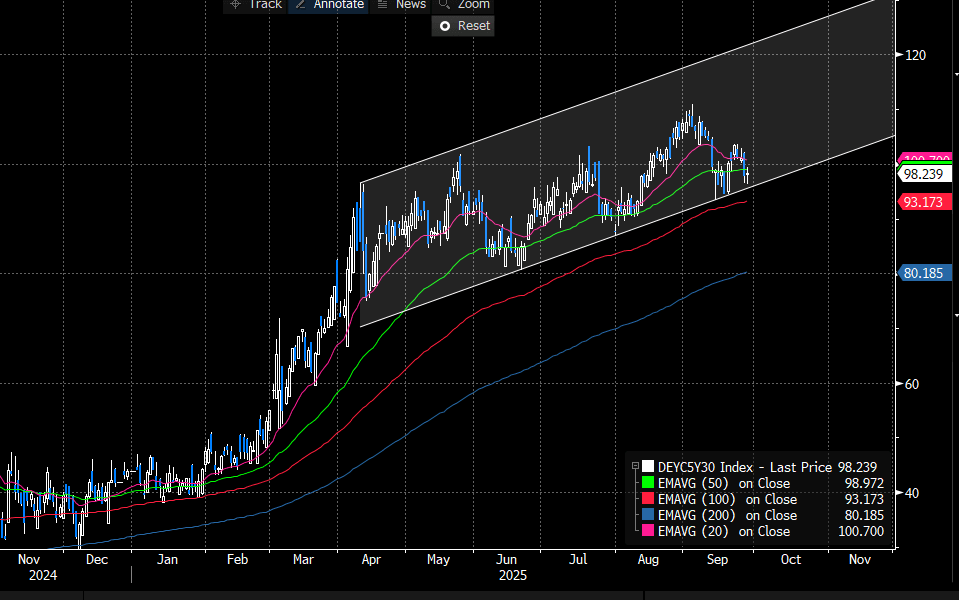Click the white 98.239 last price axis tag

pyautogui.click(x=924, y=174)
